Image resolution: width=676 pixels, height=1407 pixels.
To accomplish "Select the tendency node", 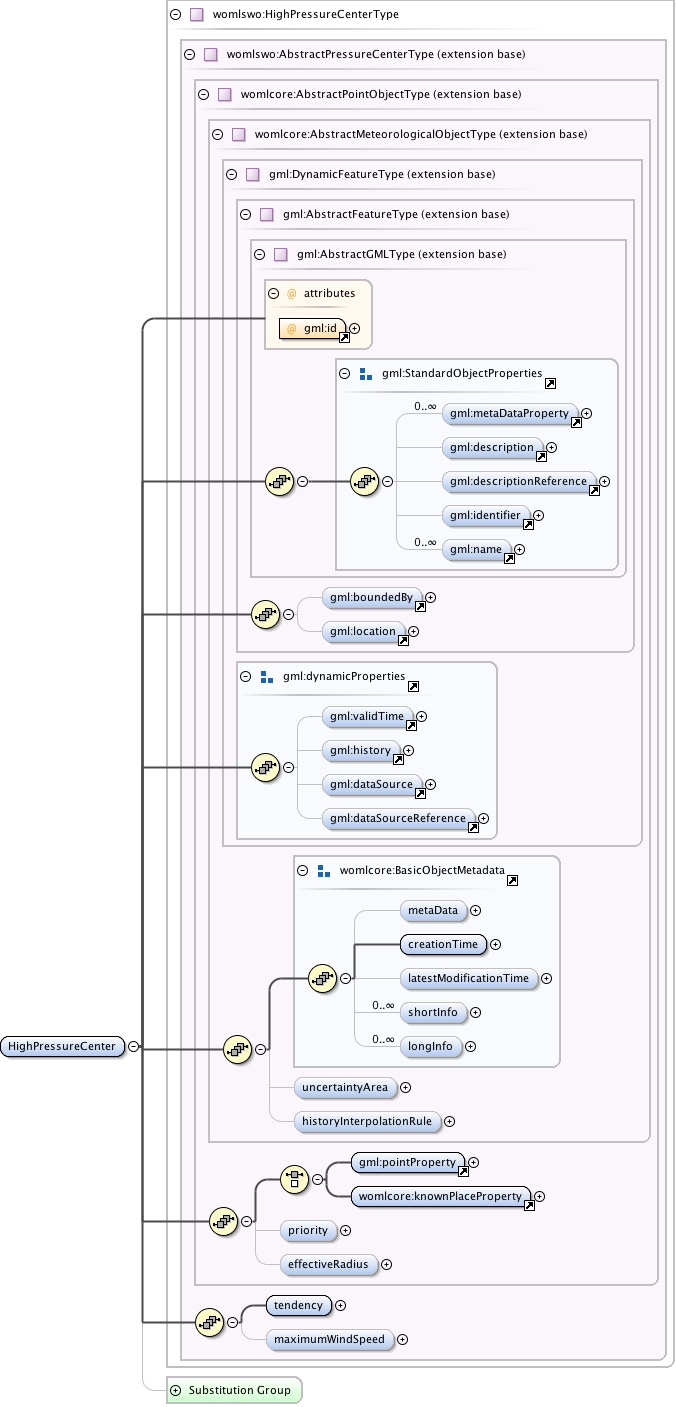I will (x=298, y=1306).
